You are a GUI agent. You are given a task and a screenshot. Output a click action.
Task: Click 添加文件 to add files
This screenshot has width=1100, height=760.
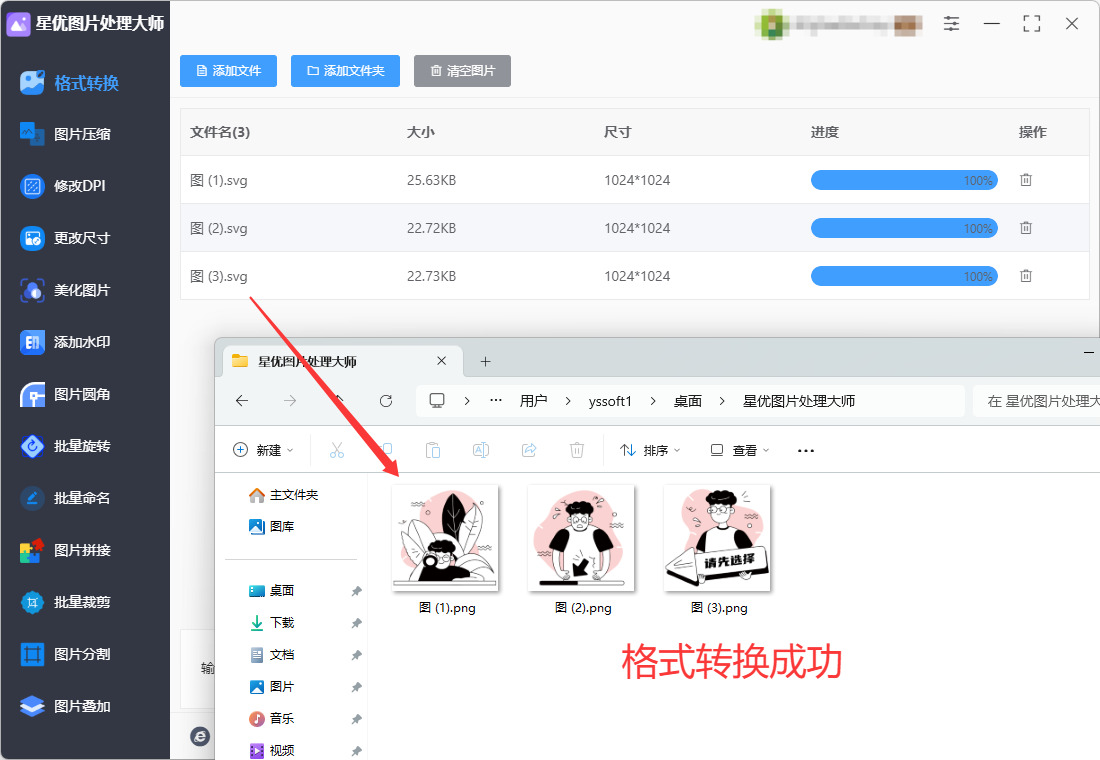click(228, 71)
